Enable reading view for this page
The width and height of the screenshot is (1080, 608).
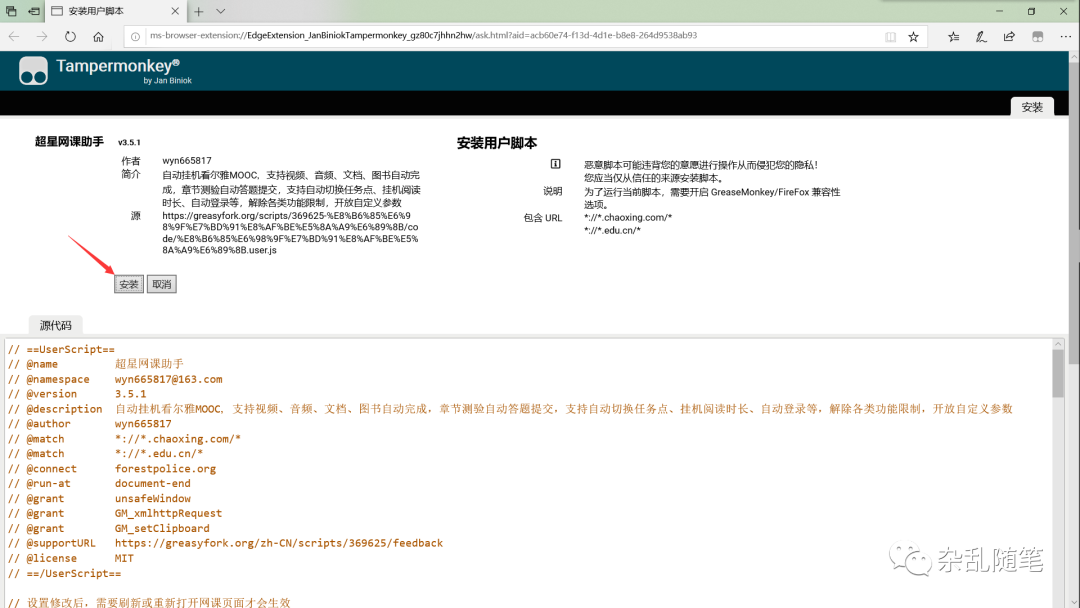point(891,36)
